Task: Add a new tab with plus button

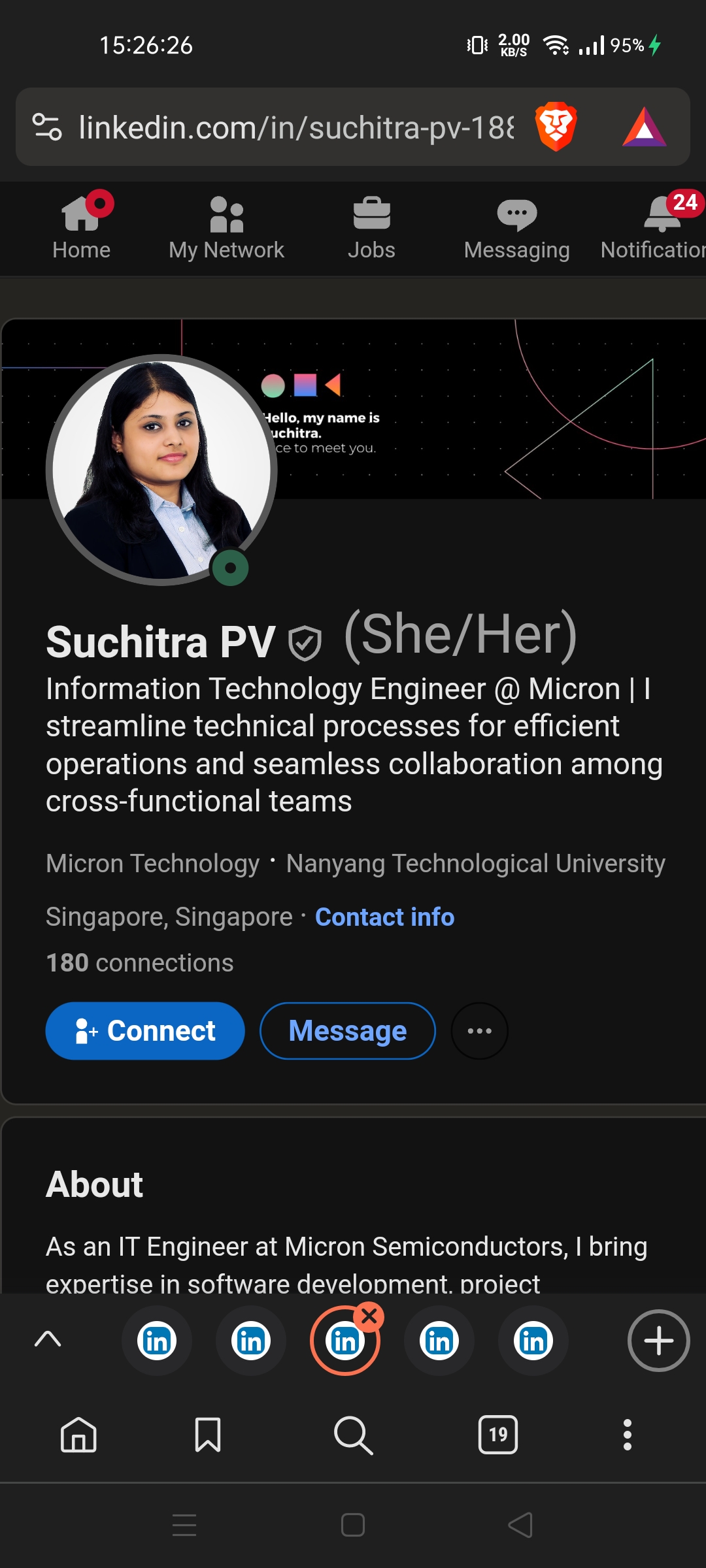Action: click(x=658, y=1341)
